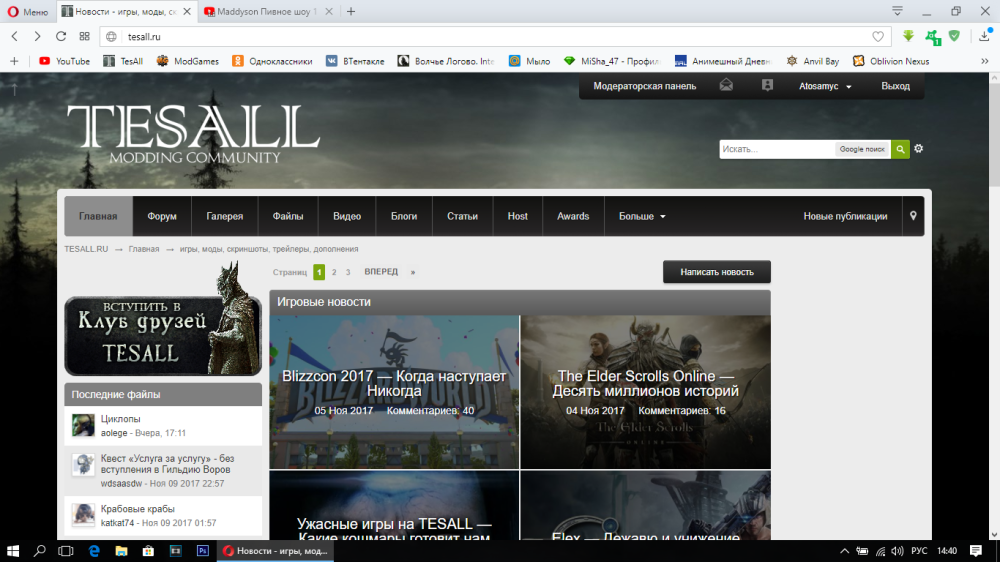
Task: Open Opera Speed Dial grid icon
Action: click(x=84, y=36)
